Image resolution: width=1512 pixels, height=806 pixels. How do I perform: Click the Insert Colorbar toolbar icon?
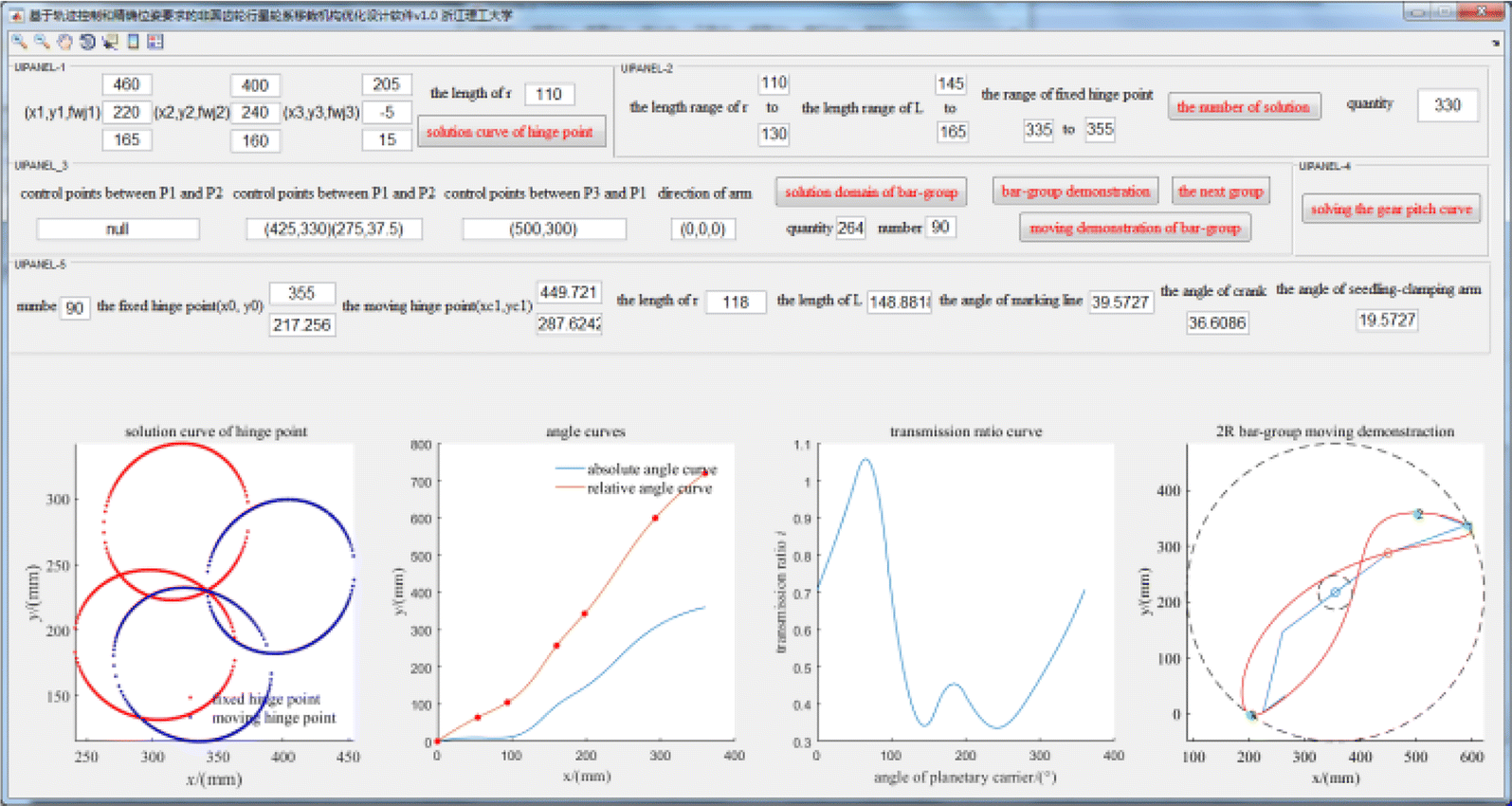(x=134, y=42)
